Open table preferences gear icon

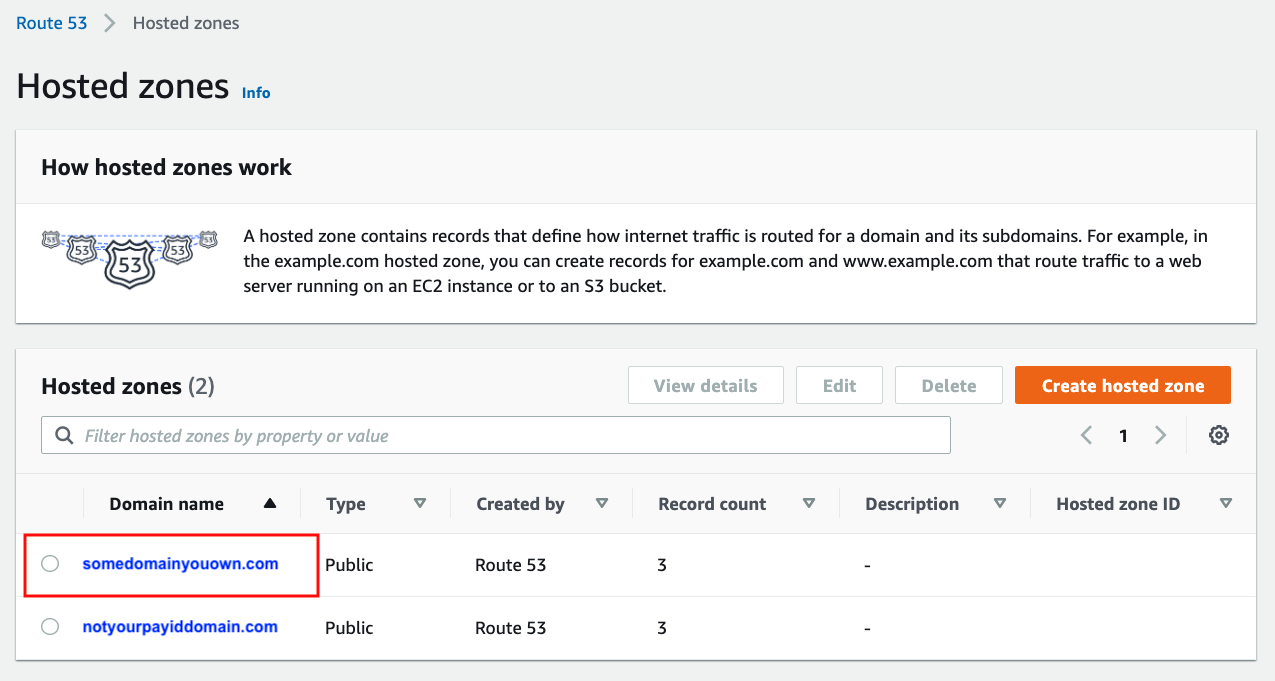click(1218, 435)
